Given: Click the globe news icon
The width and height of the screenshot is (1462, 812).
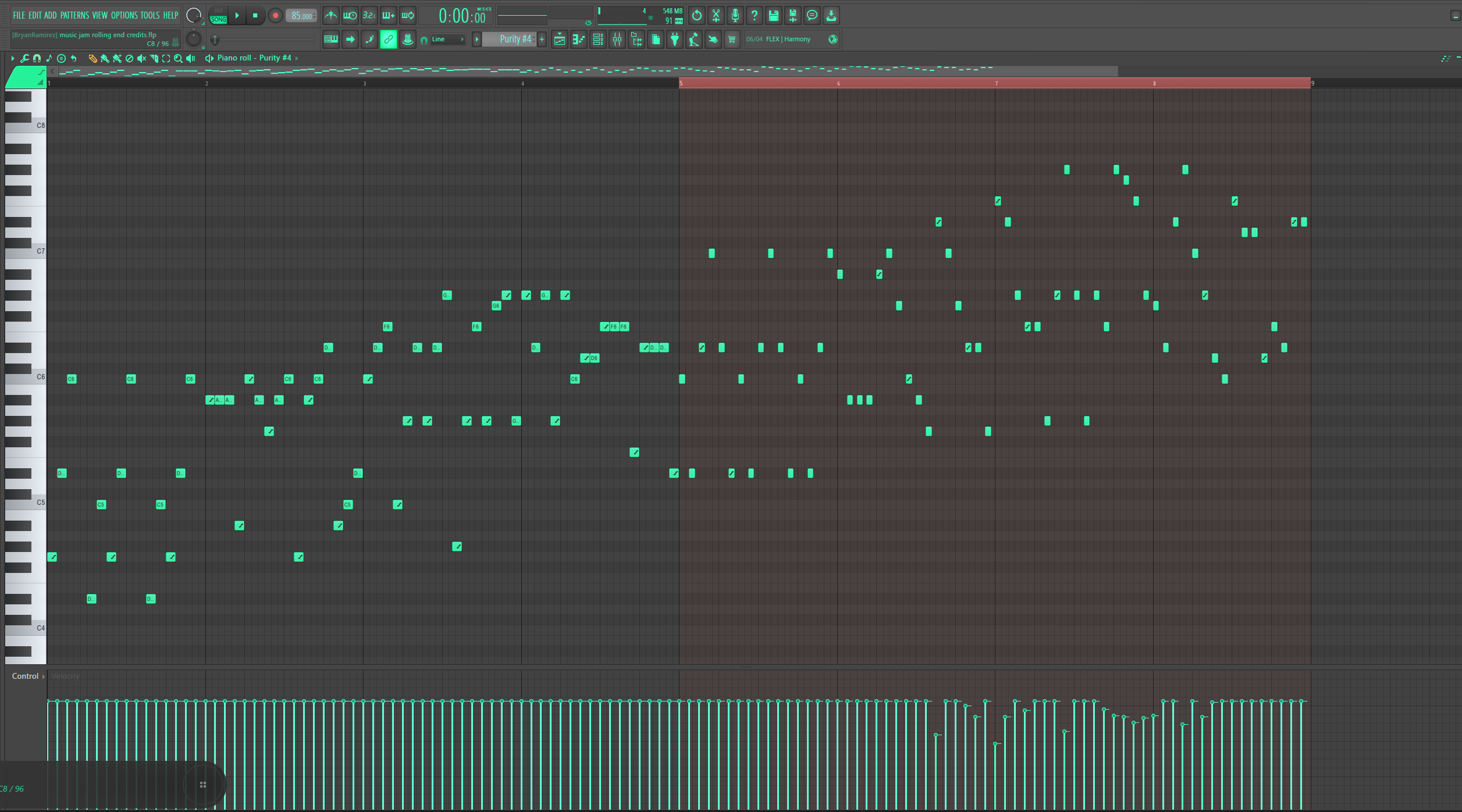Looking at the screenshot, I should pos(833,39).
